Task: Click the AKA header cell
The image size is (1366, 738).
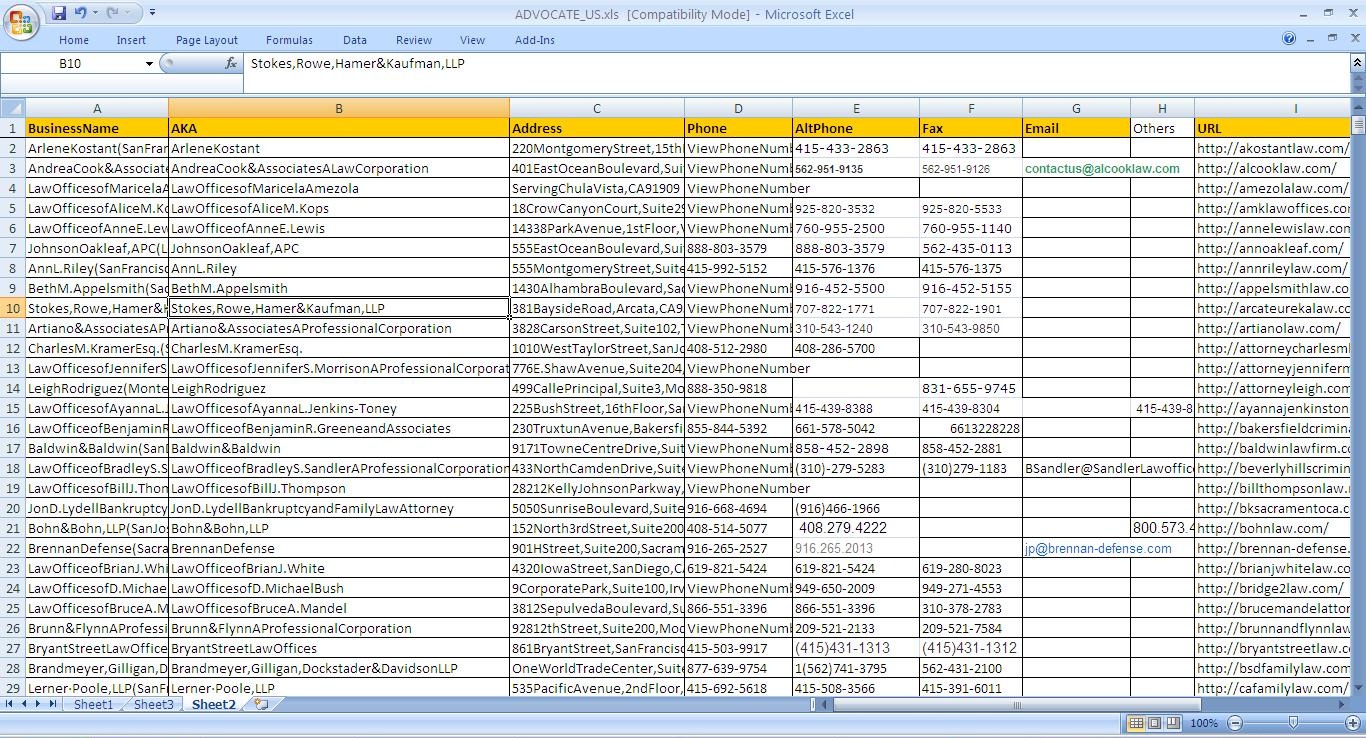Action: 339,128
